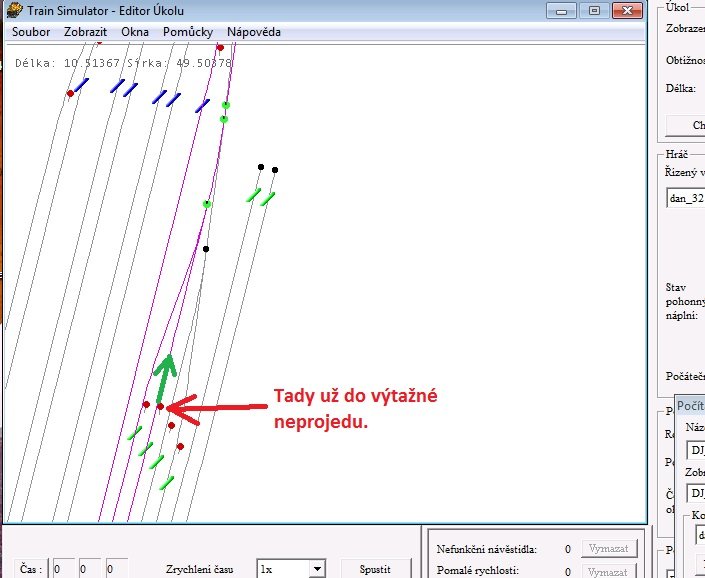Click the Train Simulator title bar icon
Screen dimensions: 705x578
(14, 10)
